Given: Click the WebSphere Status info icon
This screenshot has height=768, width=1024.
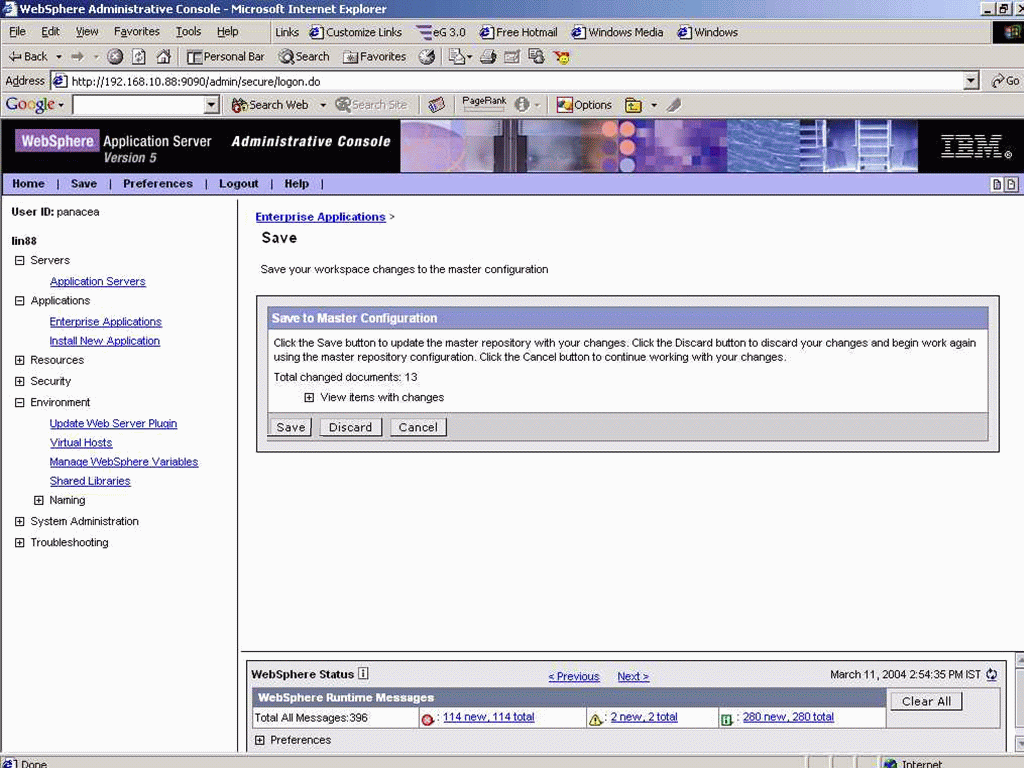Looking at the screenshot, I should click(363, 673).
